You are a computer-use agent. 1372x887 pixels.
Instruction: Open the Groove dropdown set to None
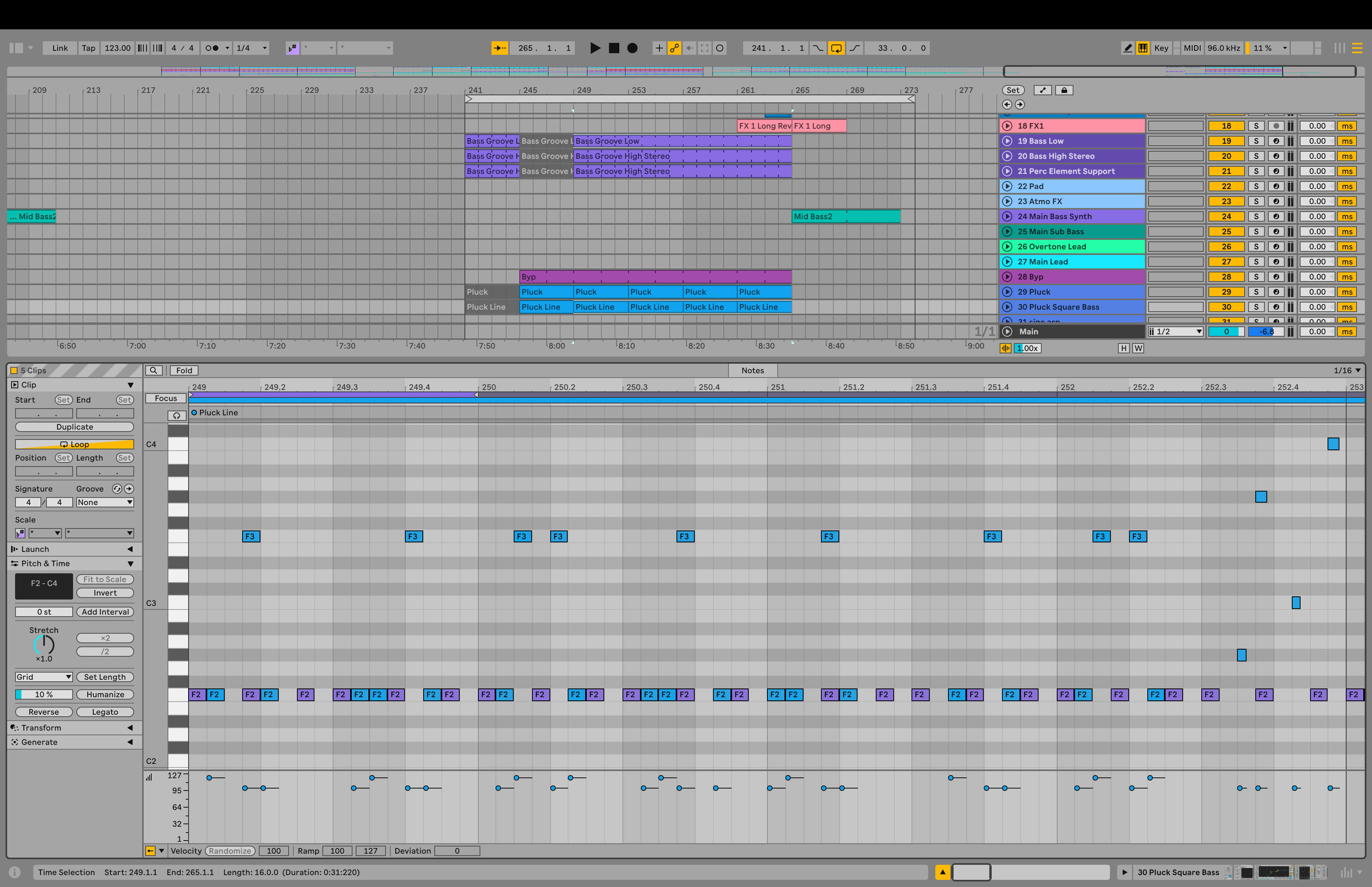105,502
